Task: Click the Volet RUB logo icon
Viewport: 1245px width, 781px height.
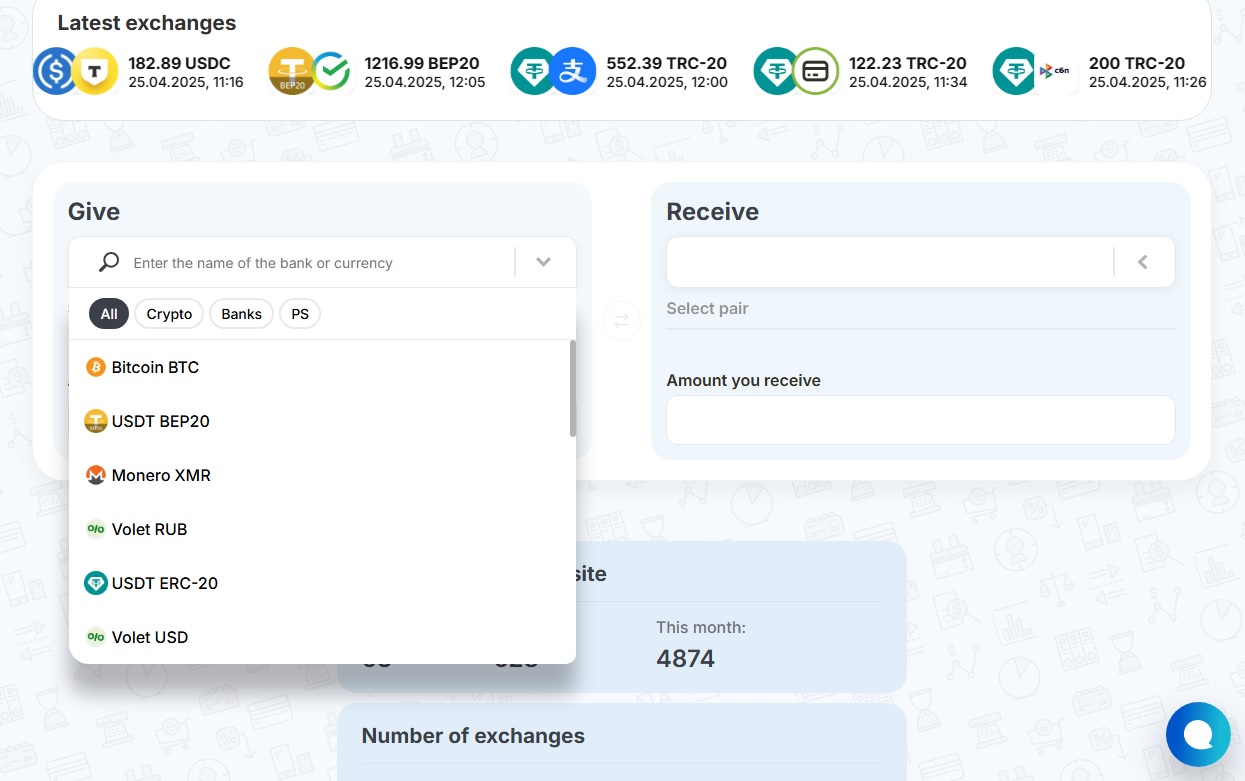Action: (96, 529)
